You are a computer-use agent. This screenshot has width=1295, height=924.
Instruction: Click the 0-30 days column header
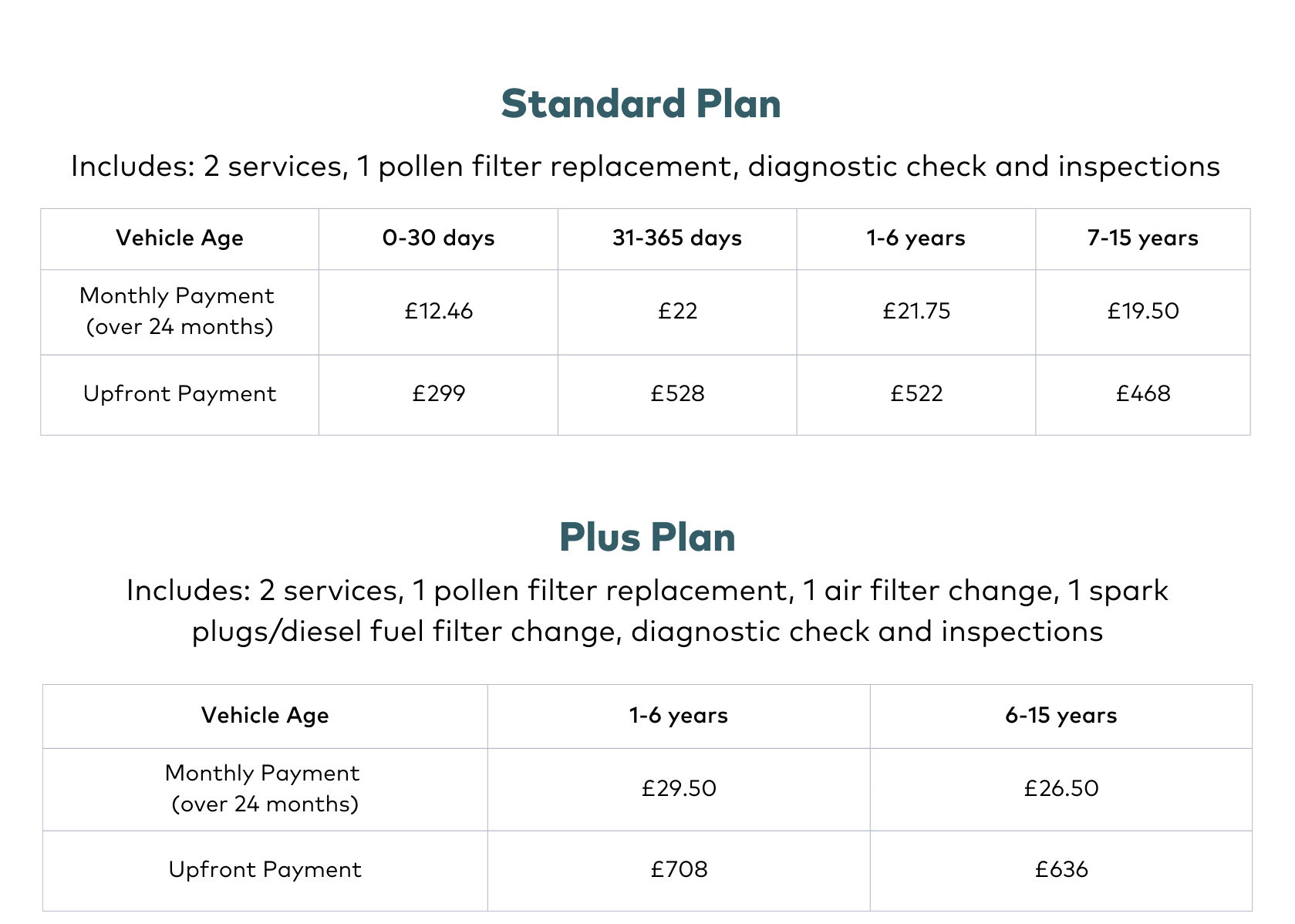tap(439, 238)
